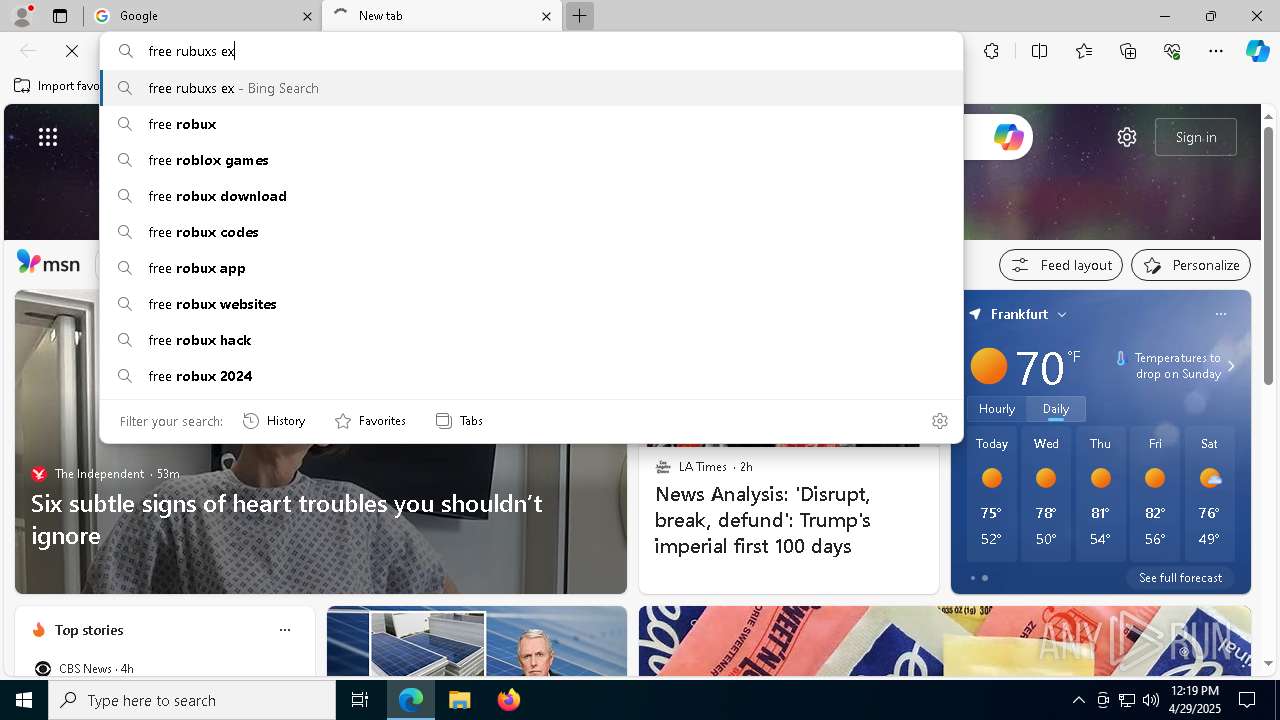Viewport: 1280px width, 720px height.
Task: Open heart troubles article headline
Action: tap(287, 519)
